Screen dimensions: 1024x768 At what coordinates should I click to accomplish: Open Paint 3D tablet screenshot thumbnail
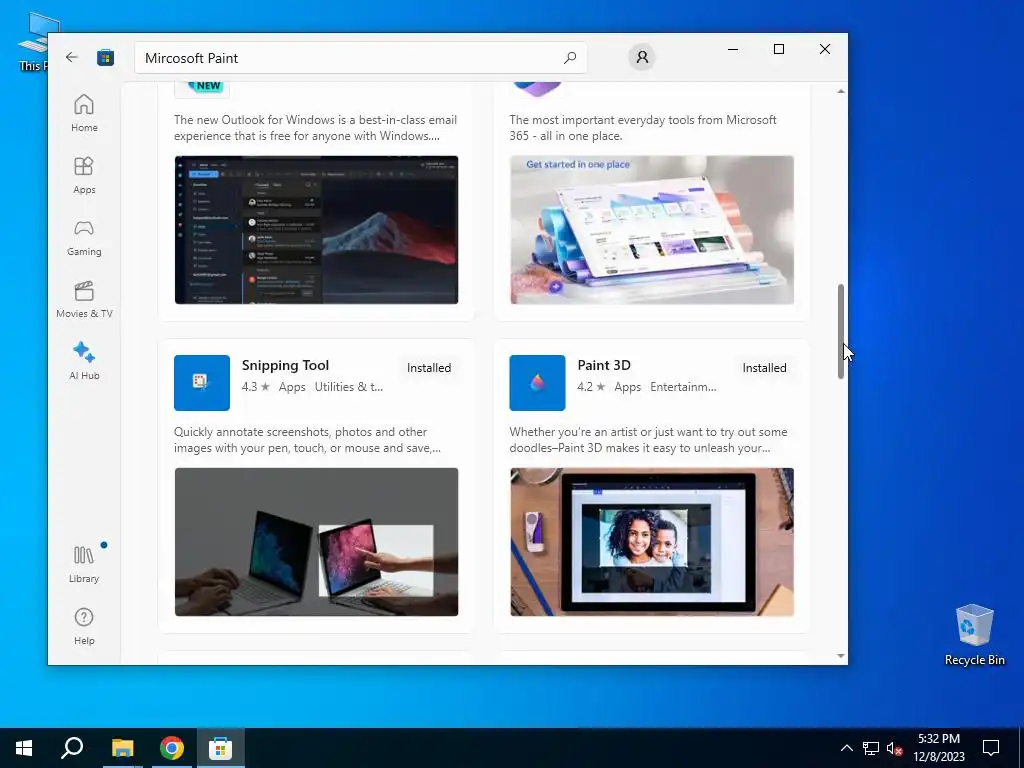tap(652, 542)
